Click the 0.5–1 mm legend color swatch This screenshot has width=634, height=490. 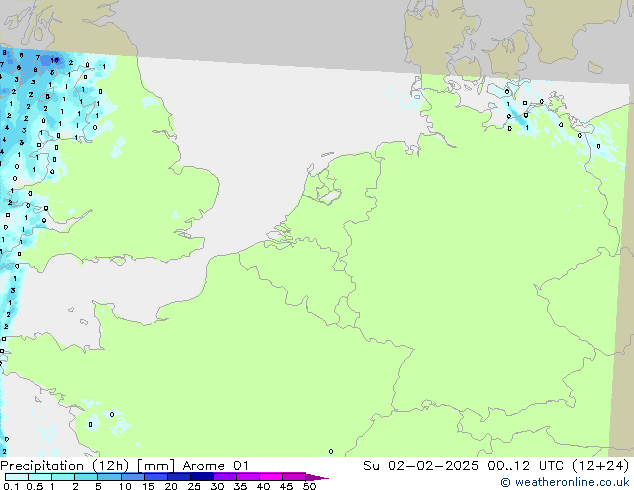pyautogui.click(x=40, y=477)
